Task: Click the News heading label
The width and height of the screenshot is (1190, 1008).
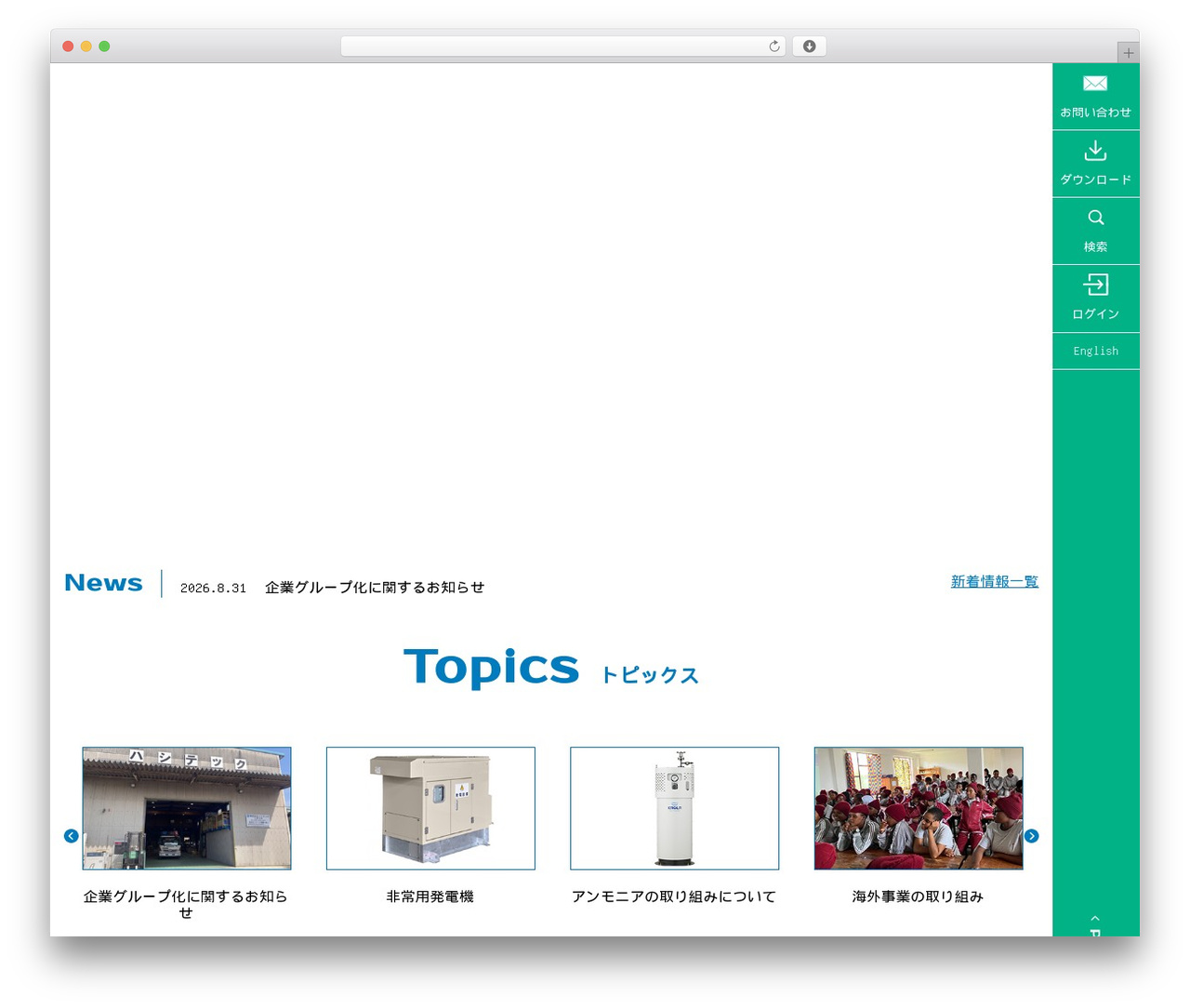Action: (103, 583)
